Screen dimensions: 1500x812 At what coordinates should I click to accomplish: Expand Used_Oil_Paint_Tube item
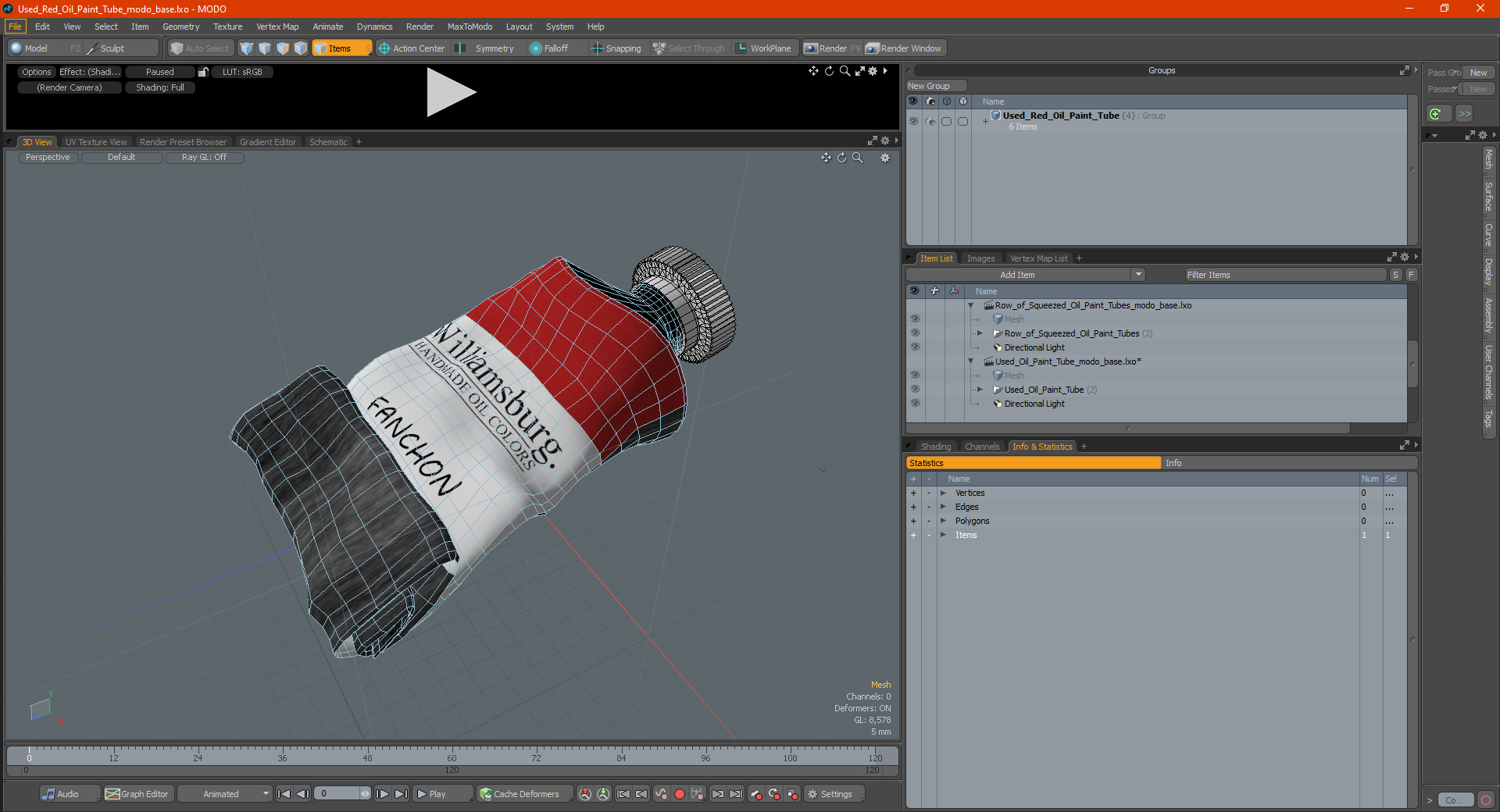pos(980,390)
